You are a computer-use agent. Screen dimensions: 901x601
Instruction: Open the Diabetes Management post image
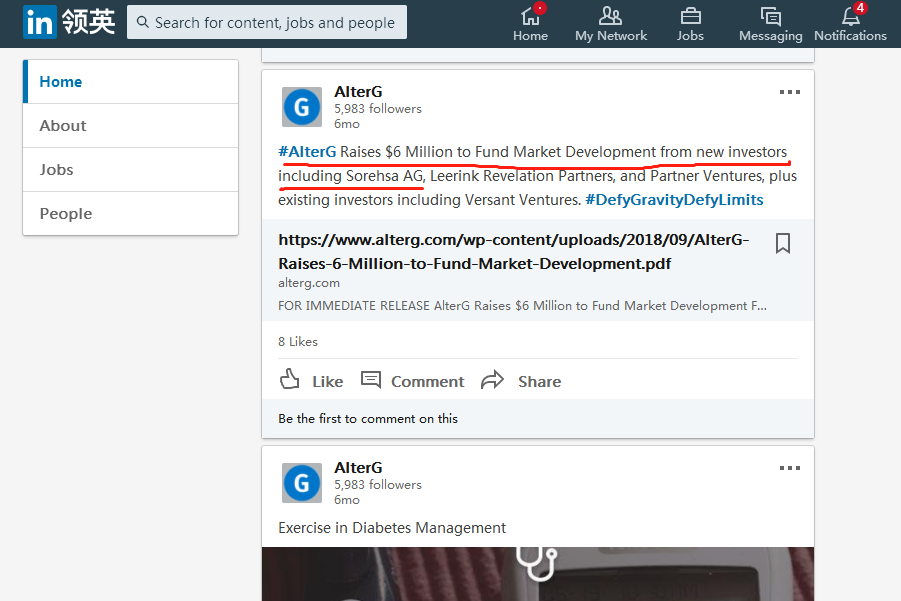pos(538,574)
